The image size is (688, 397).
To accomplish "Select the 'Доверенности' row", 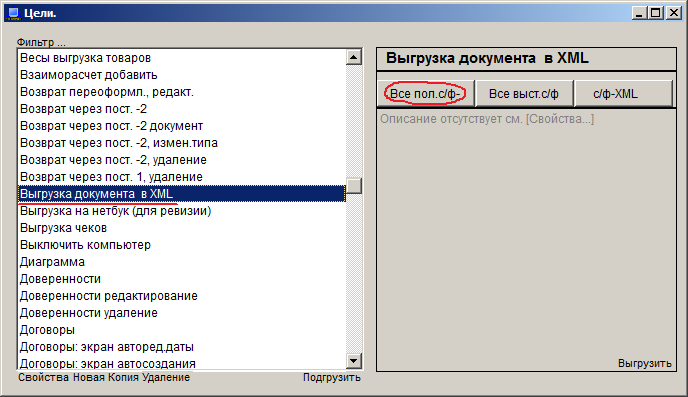I will click(x=182, y=279).
